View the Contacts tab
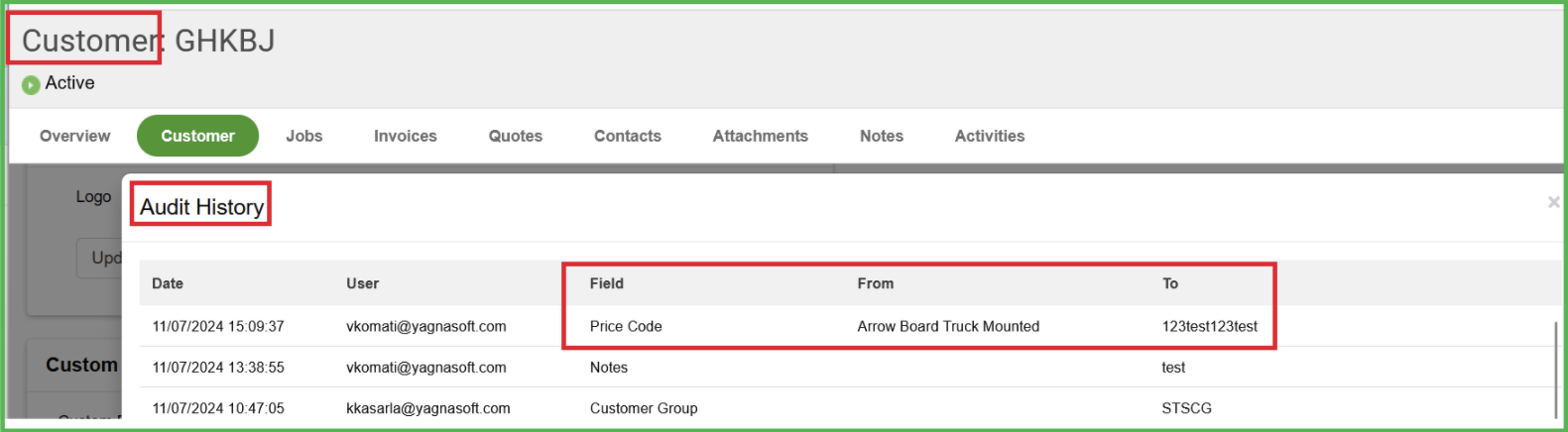 (x=628, y=136)
